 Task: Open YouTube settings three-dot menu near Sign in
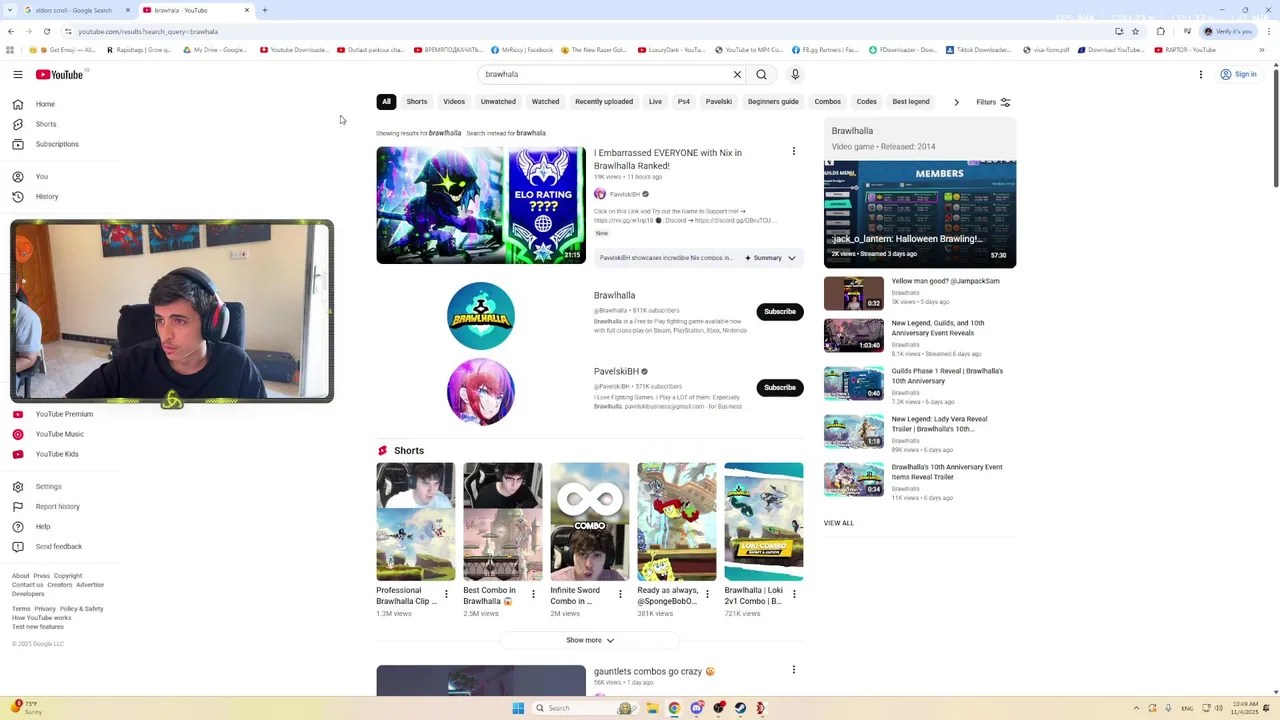click(x=1201, y=74)
